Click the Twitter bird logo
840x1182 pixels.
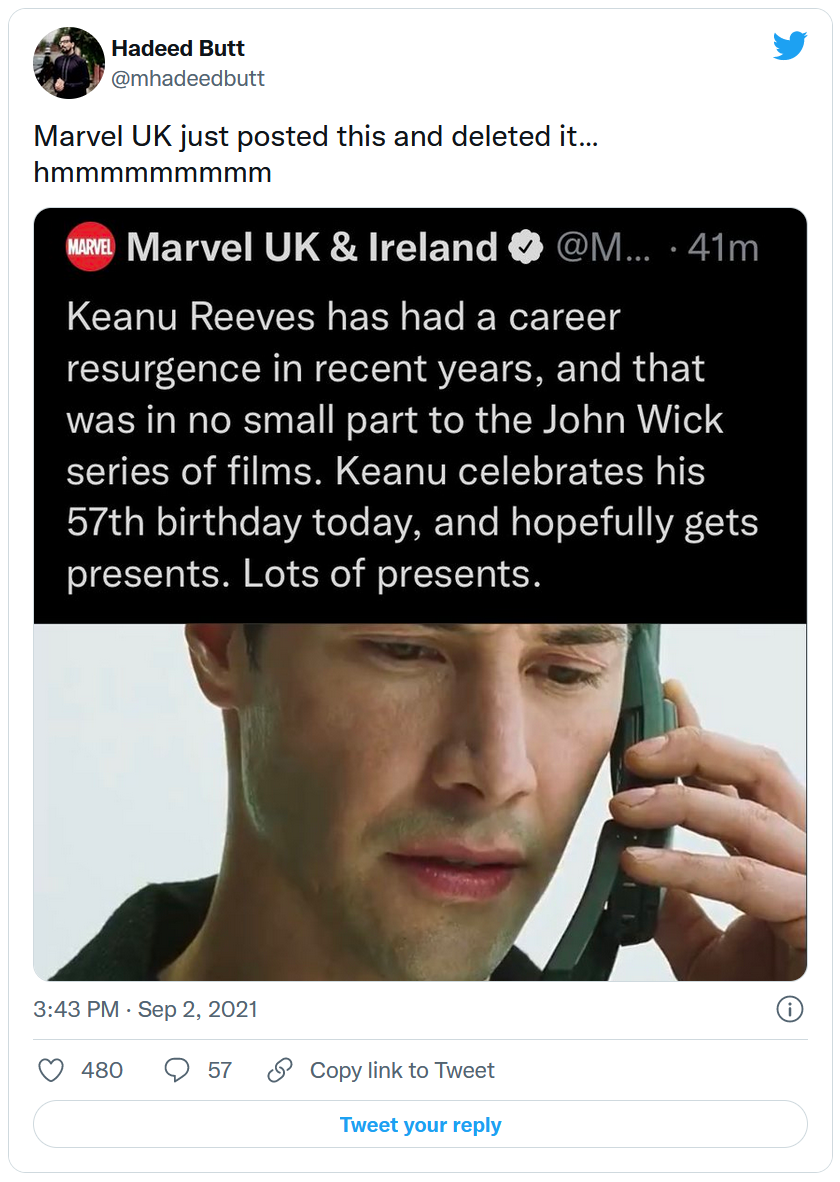pyautogui.click(x=789, y=46)
